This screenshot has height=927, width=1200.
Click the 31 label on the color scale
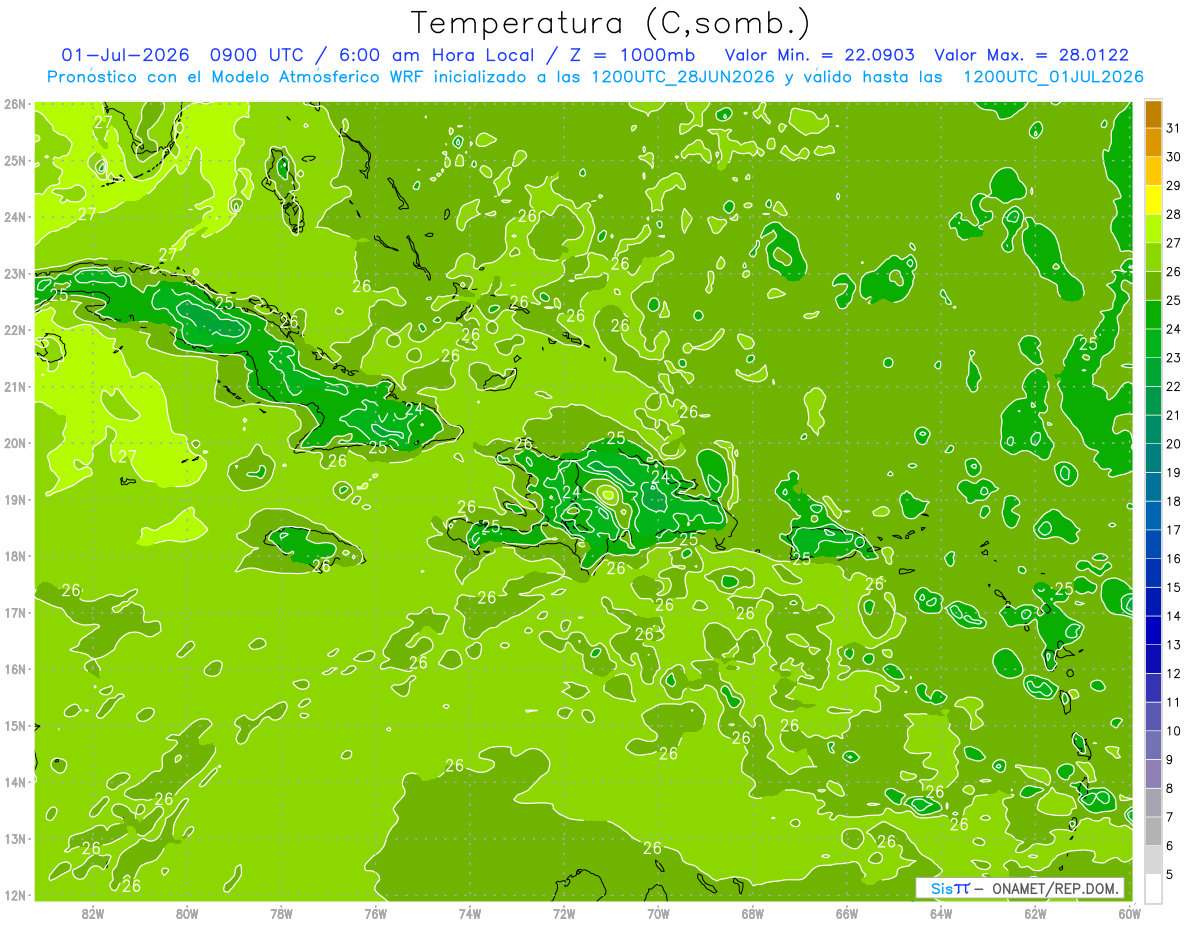pos(1173,128)
